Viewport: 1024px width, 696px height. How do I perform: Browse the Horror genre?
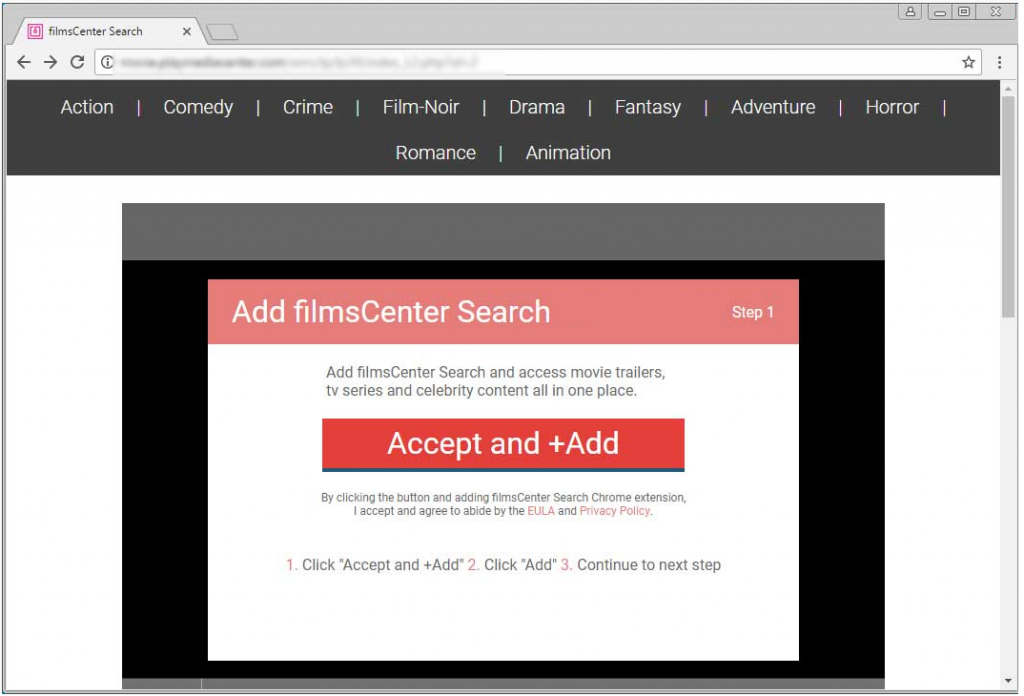[892, 107]
